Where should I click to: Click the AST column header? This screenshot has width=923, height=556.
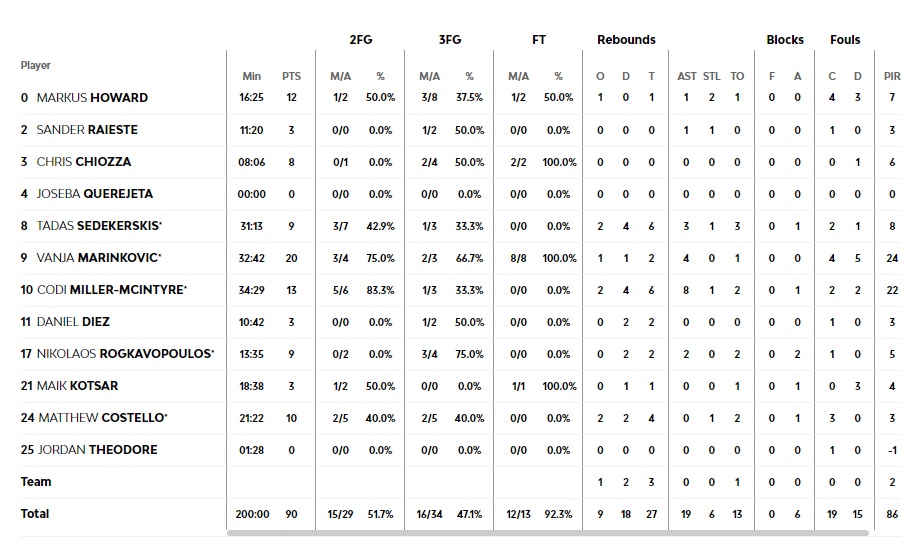[x=686, y=76]
